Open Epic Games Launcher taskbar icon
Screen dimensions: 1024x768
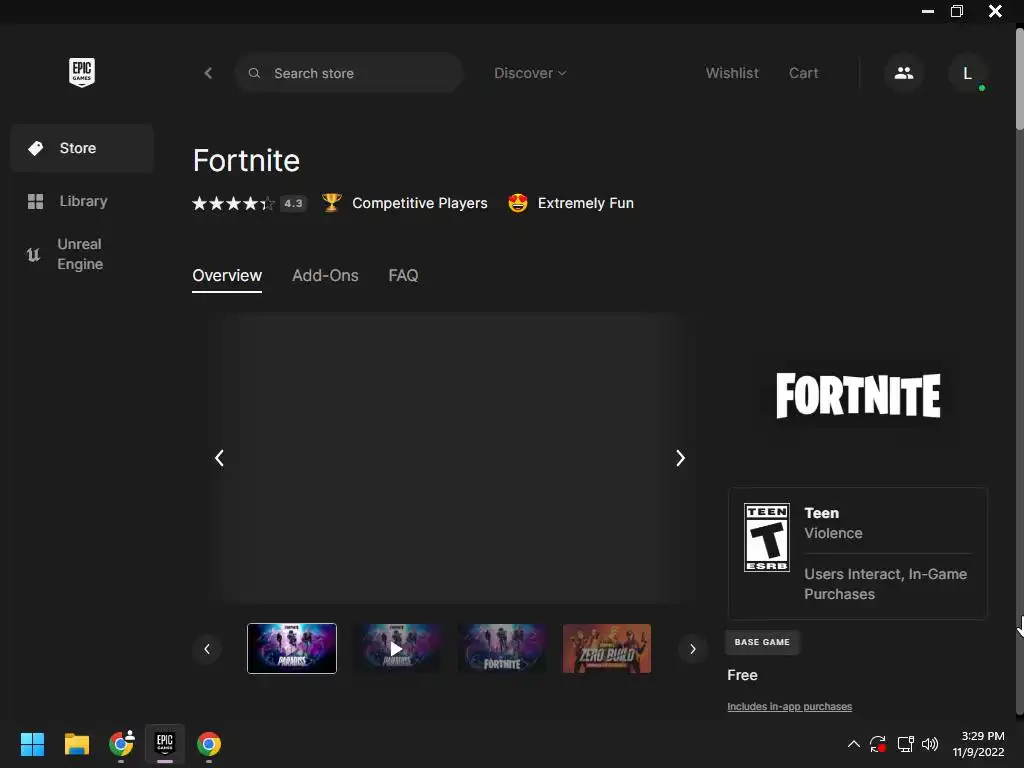[x=165, y=743]
